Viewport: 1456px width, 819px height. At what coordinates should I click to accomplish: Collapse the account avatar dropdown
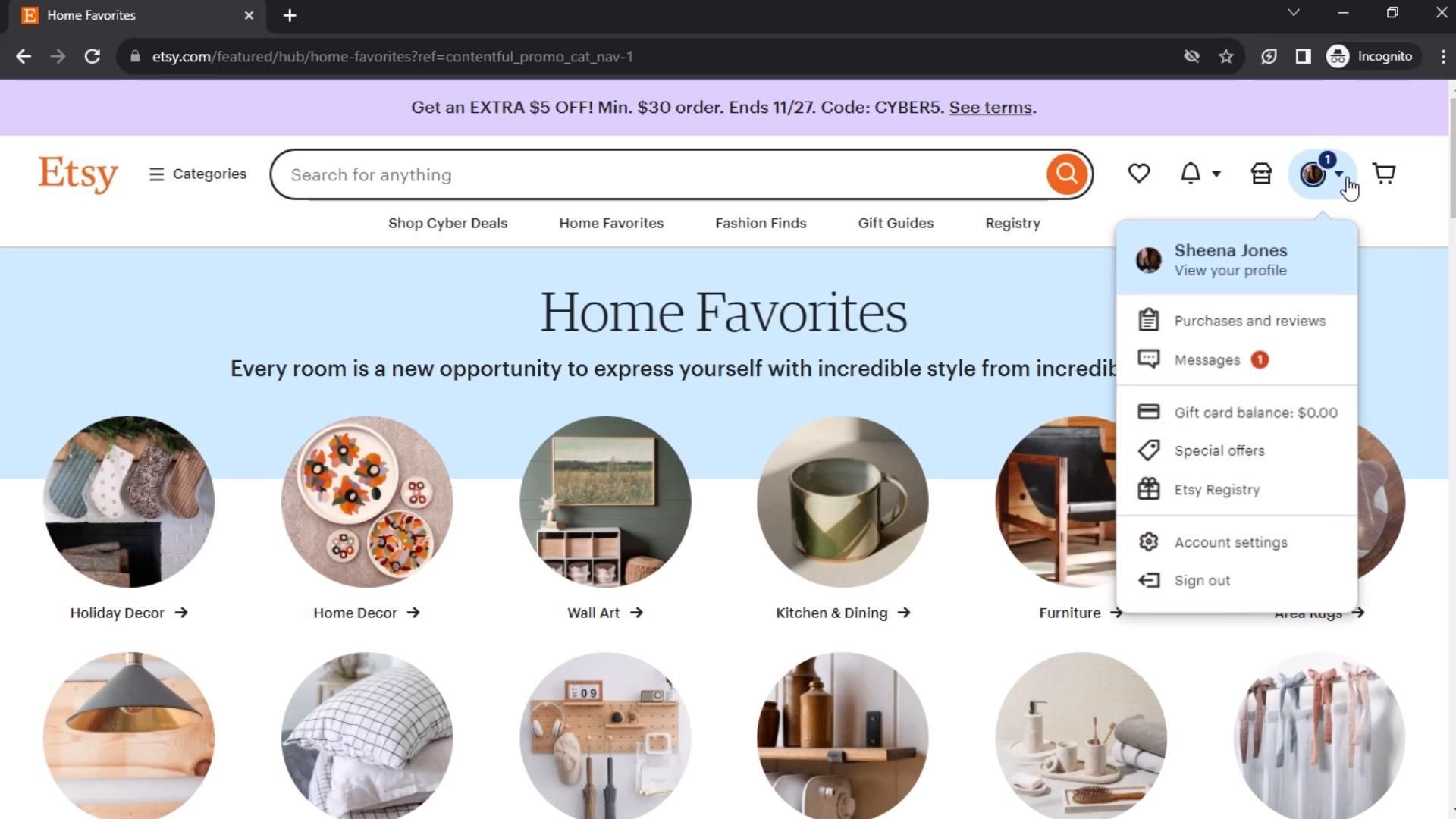point(1322,174)
